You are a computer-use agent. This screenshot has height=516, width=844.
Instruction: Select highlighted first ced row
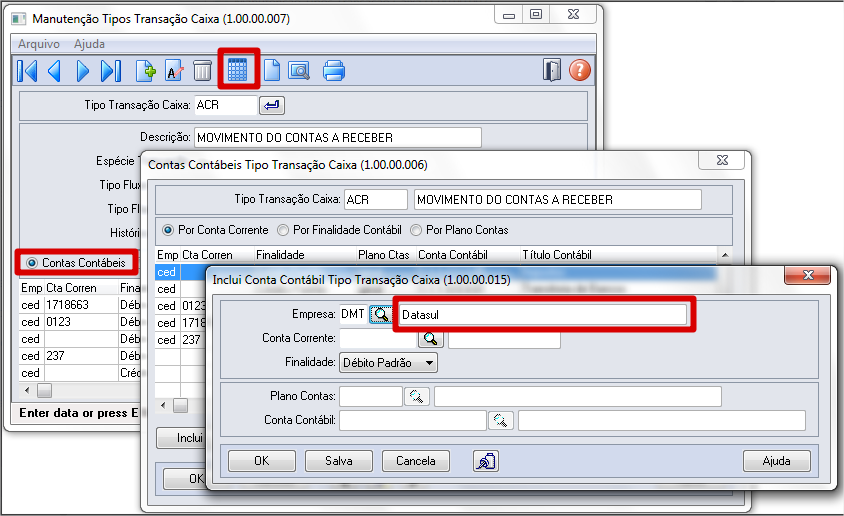(x=181, y=272)
